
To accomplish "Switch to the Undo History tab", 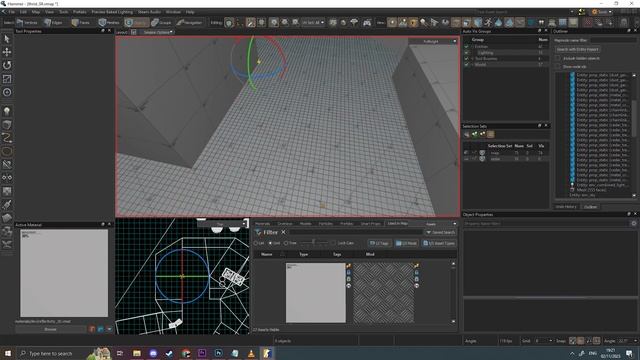I will [566, 207].
